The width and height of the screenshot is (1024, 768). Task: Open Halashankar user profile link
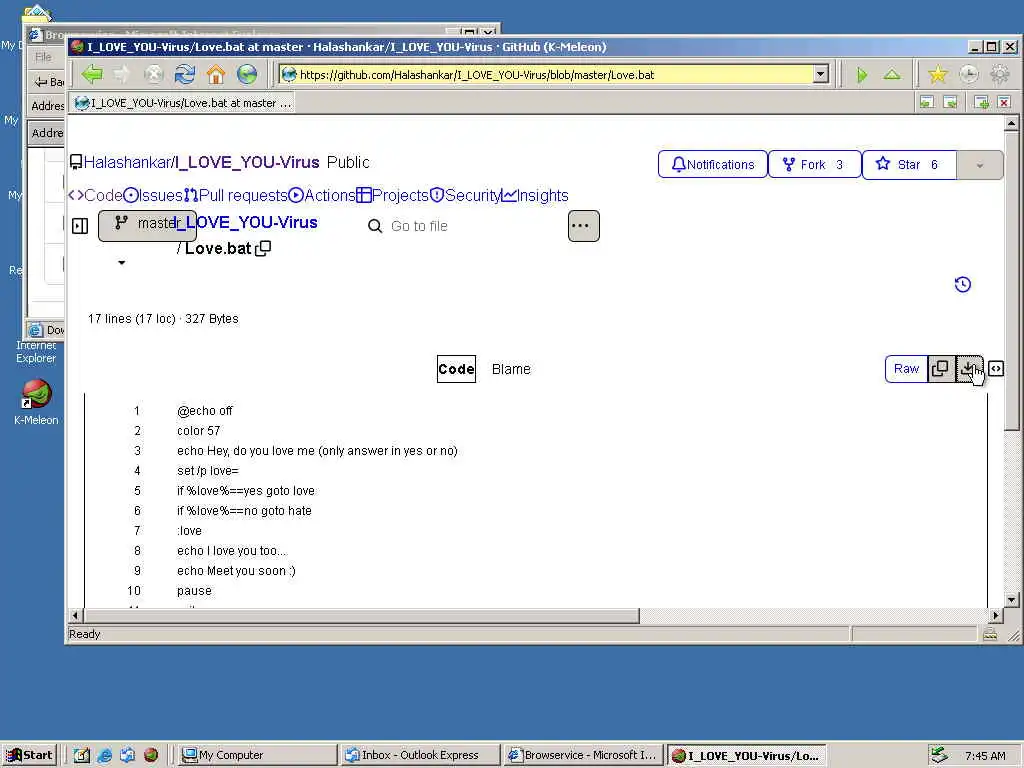127,163
